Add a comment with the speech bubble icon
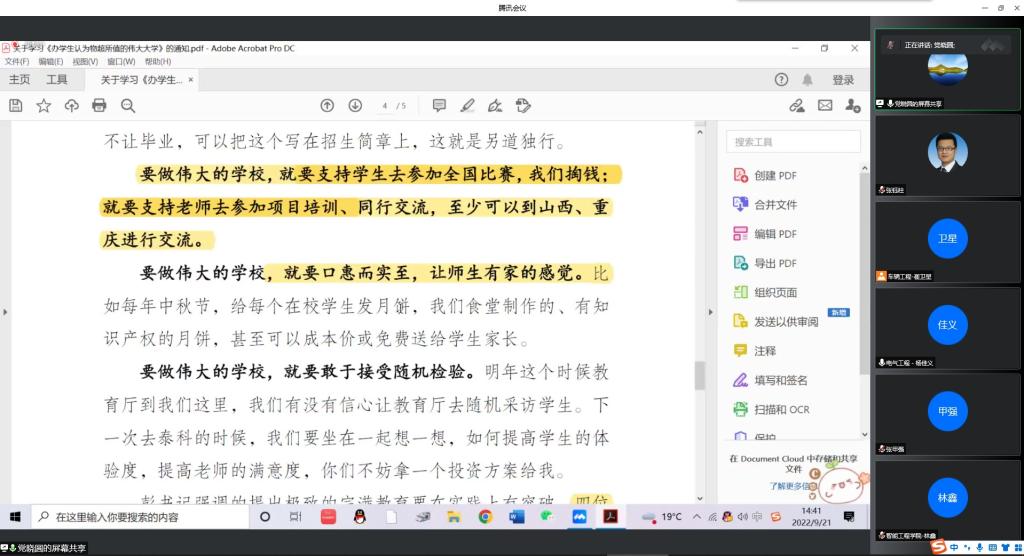This screenshot has width=1024, height=556. click(x=440, y=105)
